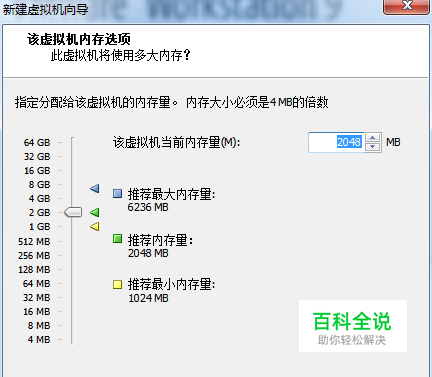The width and height of the screenshot is (432, 377).
Task: Click the 4 GB scale label
Action: pyautogui.click(x=39, y=199)
